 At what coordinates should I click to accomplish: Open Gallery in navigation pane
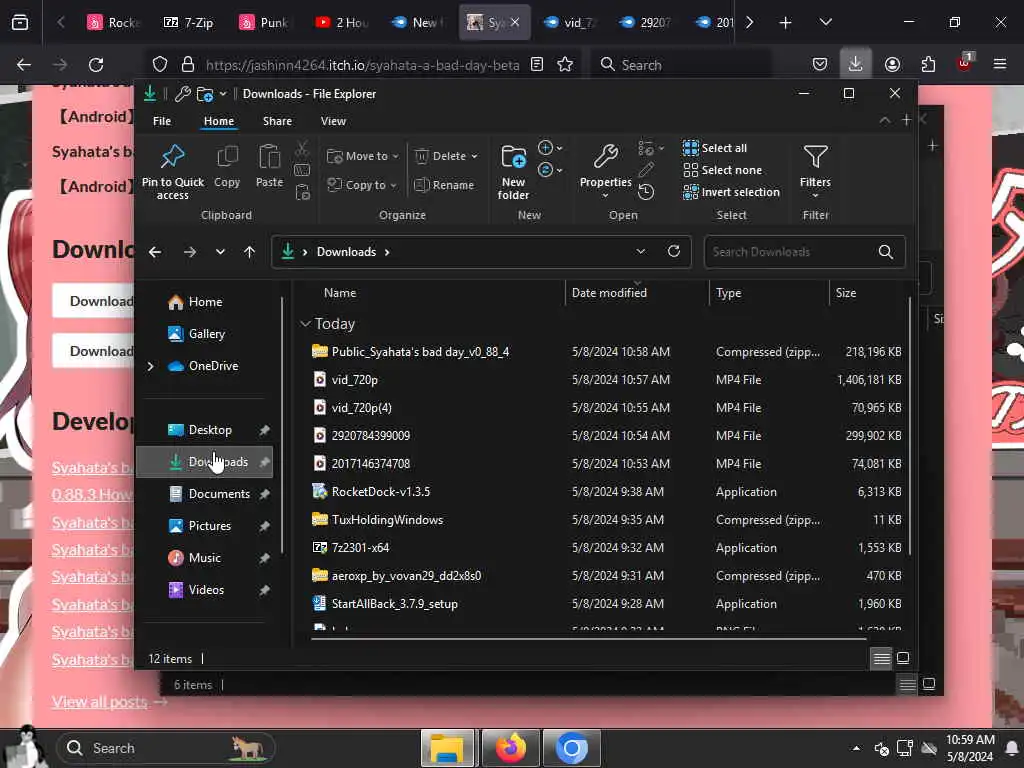tap(197, 334)
